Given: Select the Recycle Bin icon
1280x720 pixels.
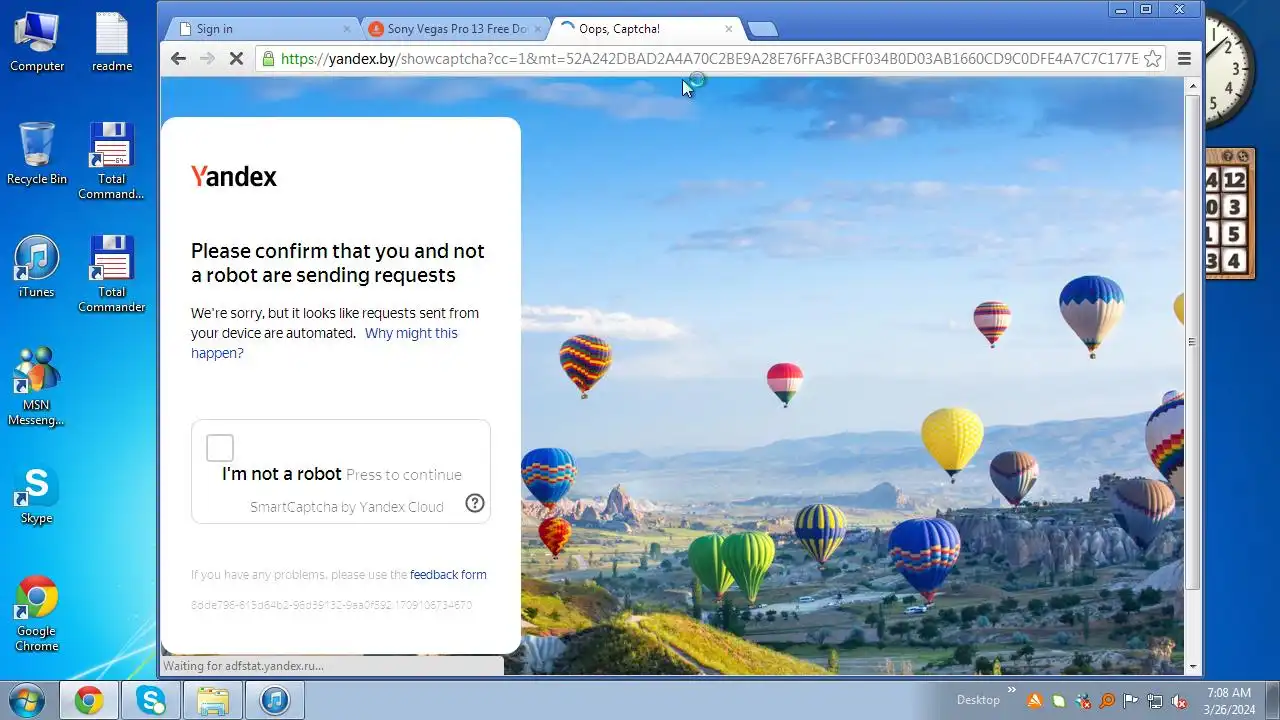Looking at the screenshot, I should pyautogui.click(x=37, y=154).
